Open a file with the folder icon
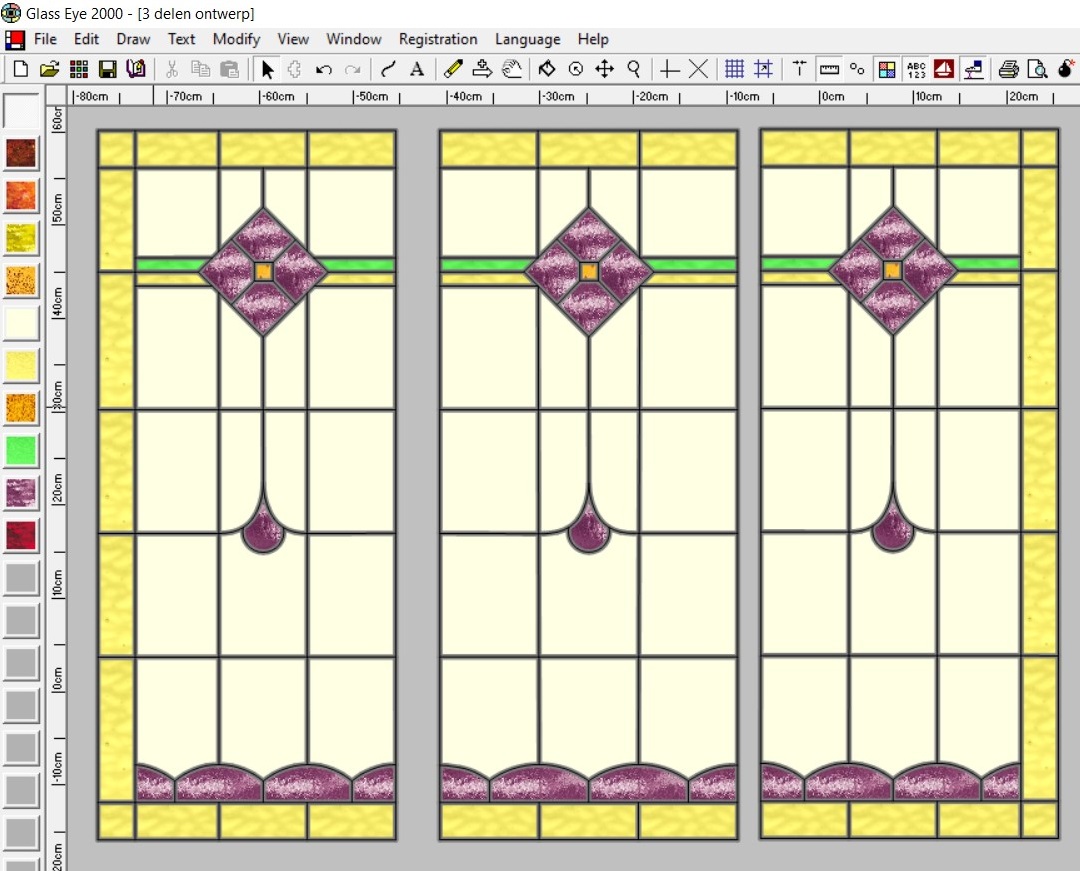Image resolution: width=1080 pixels, height=871 pixels. [x=49, y=69]
